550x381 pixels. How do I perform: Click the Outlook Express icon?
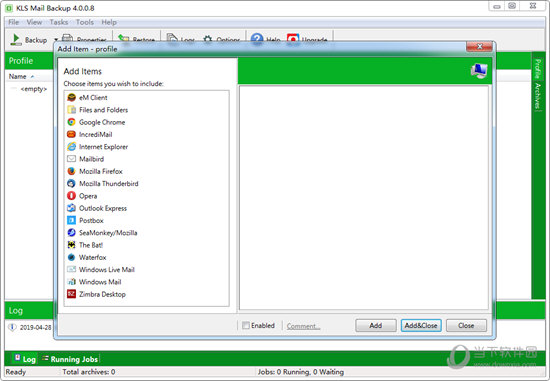(72, 208)
